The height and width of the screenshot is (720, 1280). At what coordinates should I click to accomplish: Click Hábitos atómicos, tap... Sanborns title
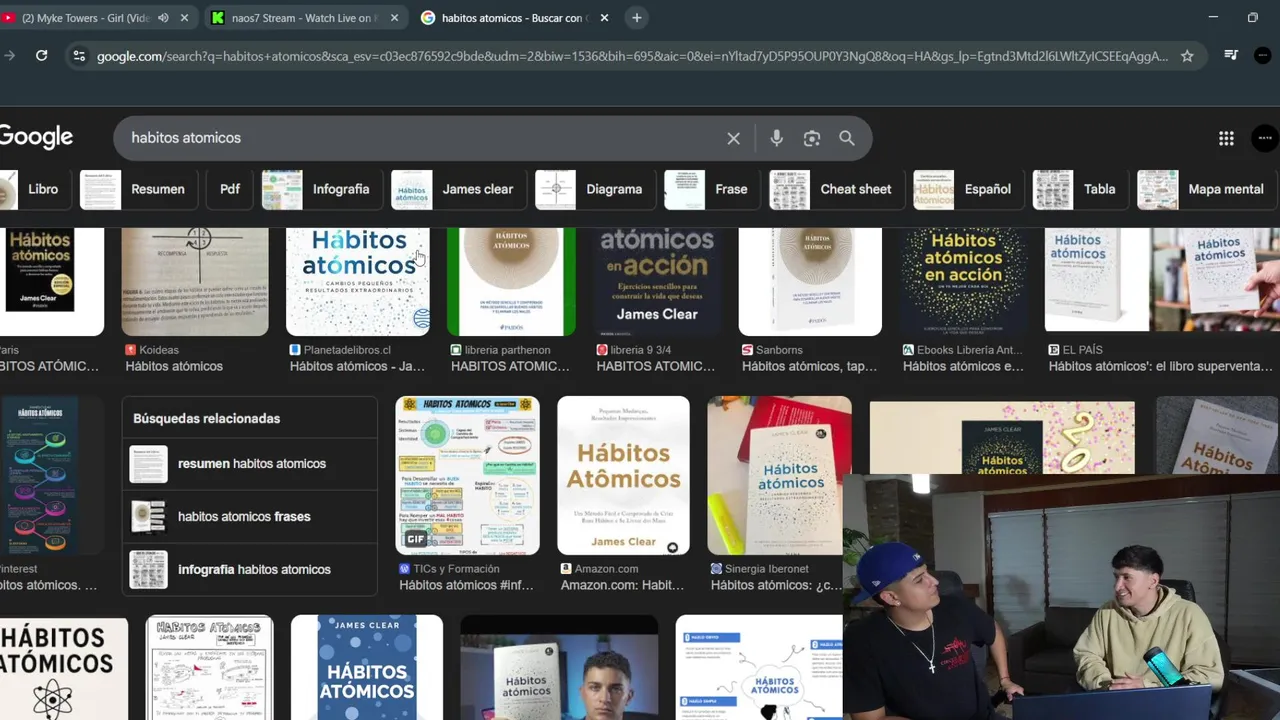810,366
